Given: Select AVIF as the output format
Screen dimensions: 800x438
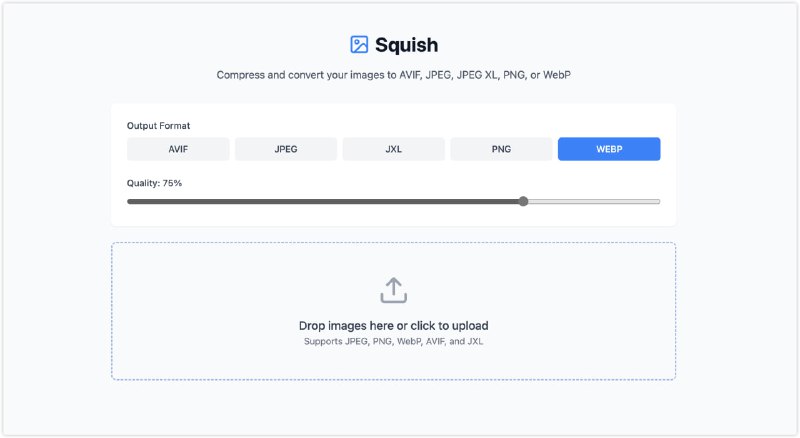Looking at the screenshot, I should (x=178, y=149).
